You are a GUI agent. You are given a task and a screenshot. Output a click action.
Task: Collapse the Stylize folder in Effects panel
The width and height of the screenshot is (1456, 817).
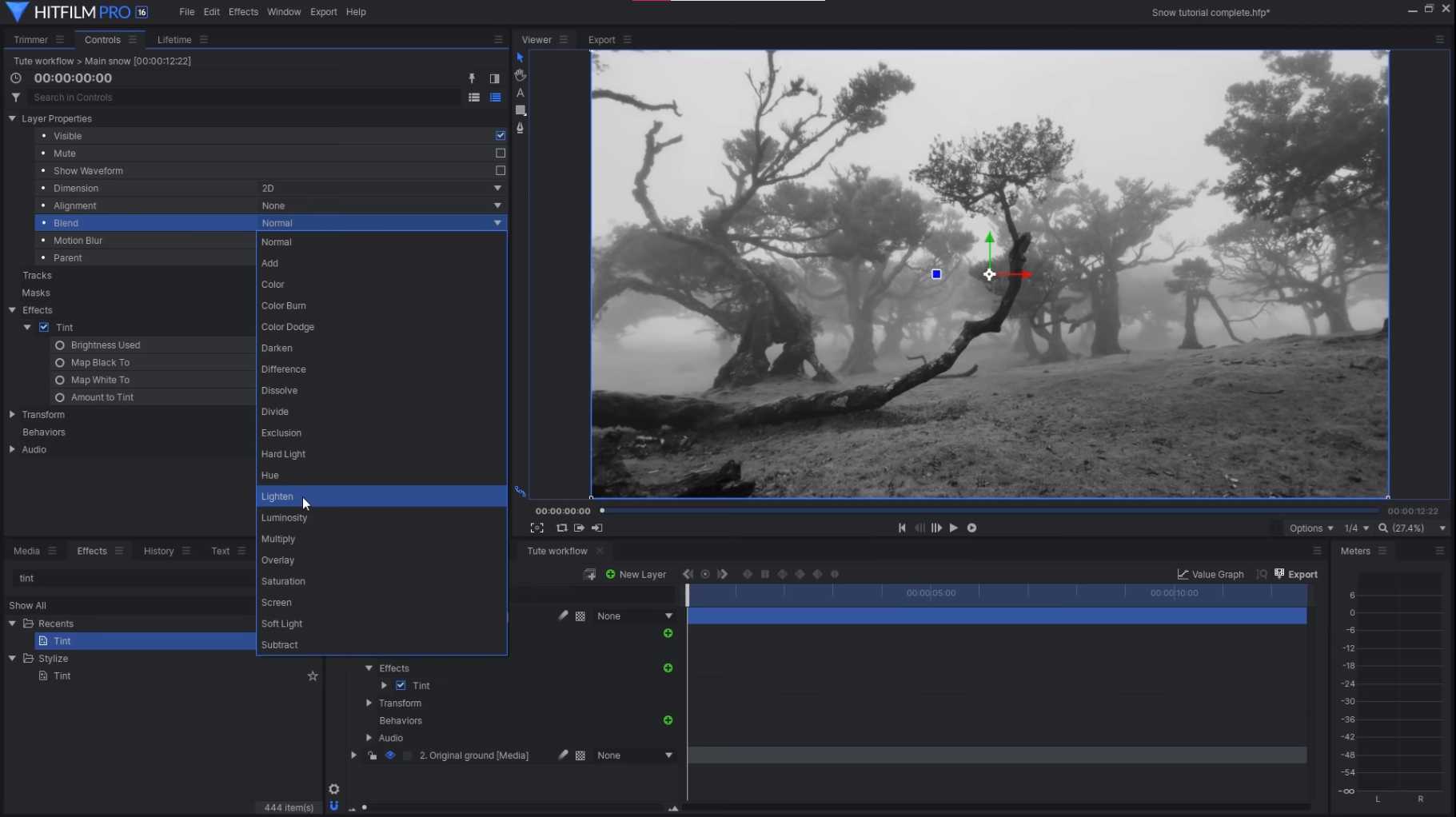(x=12, y=659)
